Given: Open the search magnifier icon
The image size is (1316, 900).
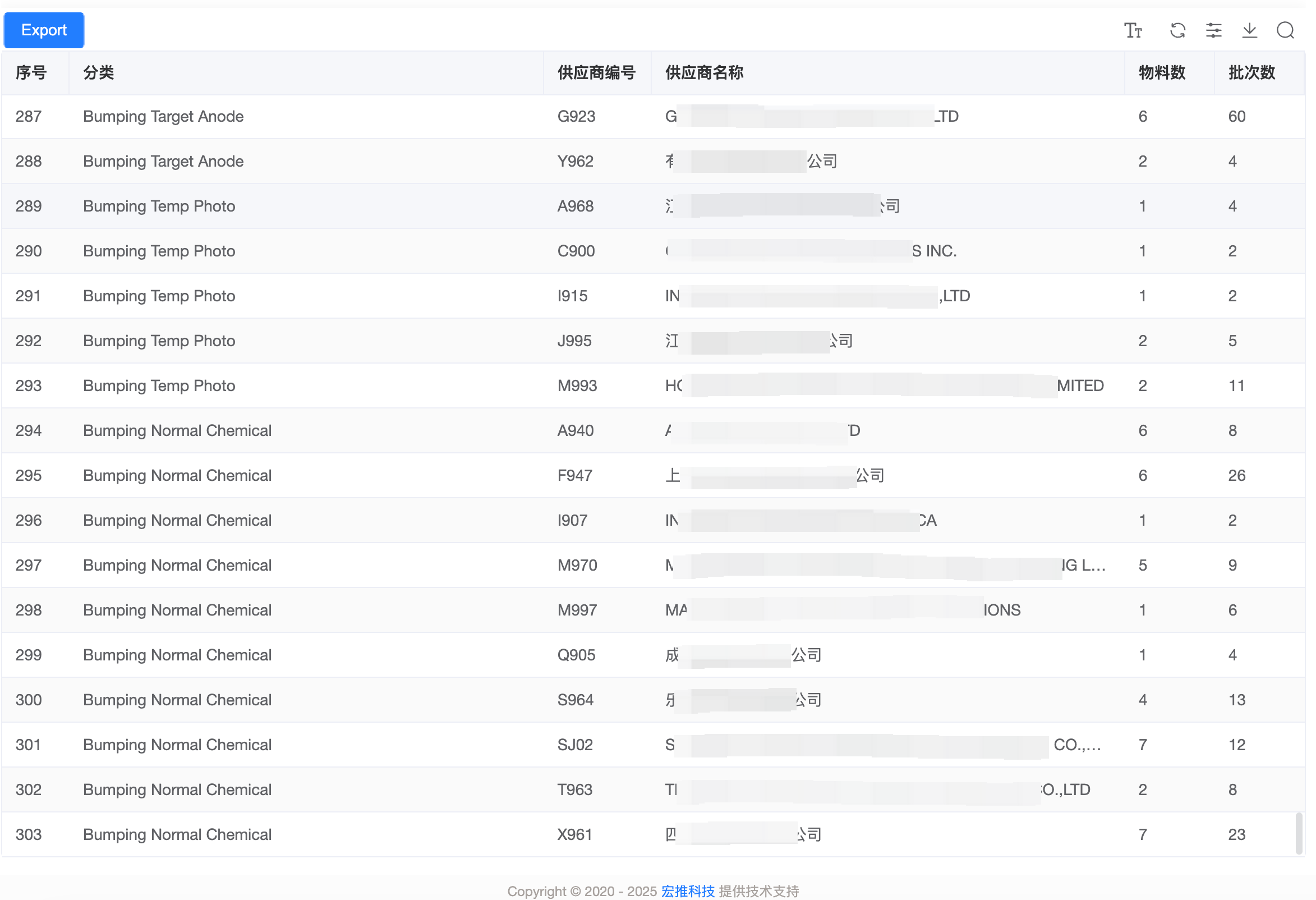Looking at the screenshot, I should [1285, 30].
